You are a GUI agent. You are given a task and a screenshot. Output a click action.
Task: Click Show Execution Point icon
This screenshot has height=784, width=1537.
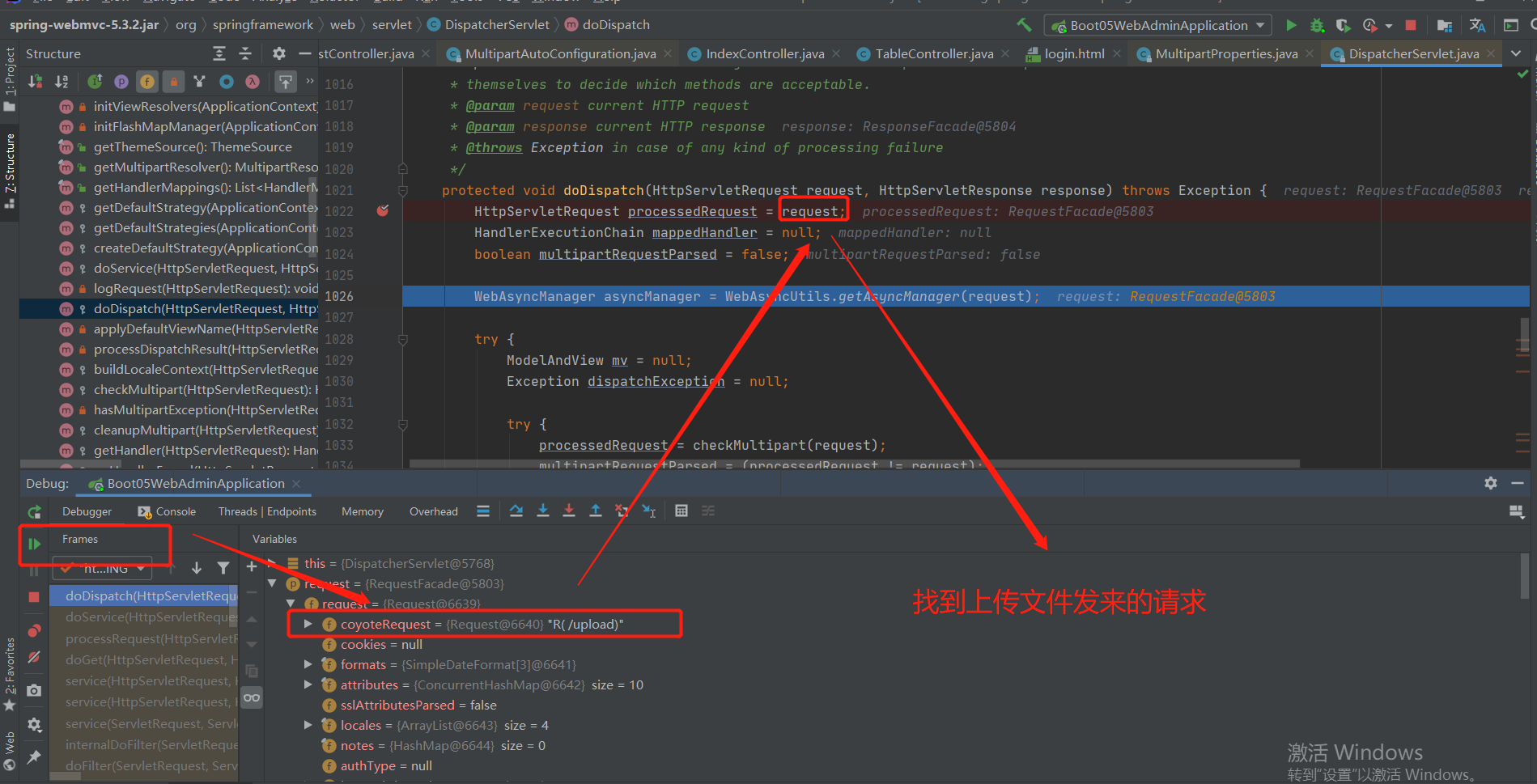coord(483,511)
